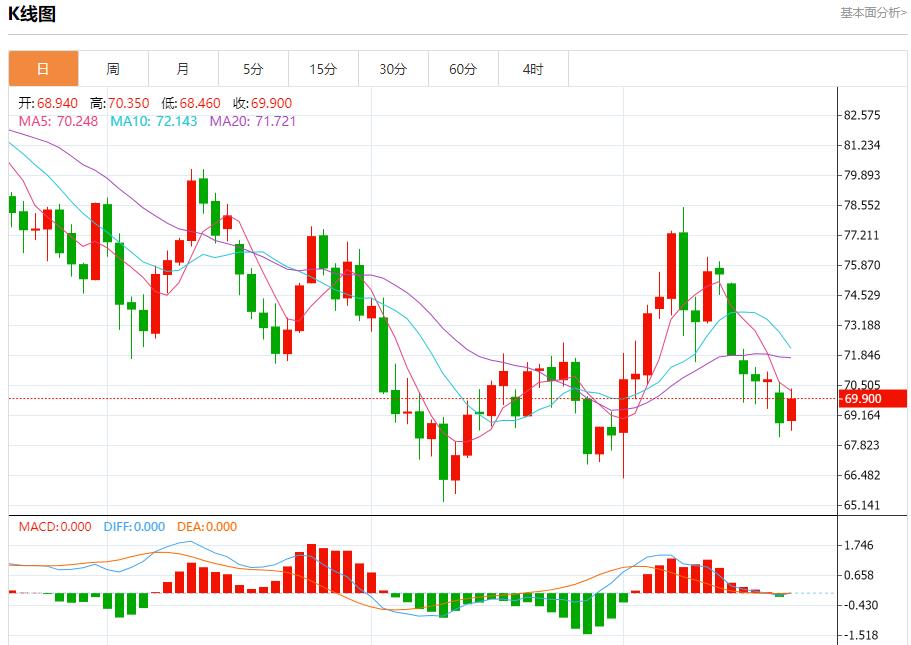The image size is (911, 645).
Task: Click the MA5 indicator label
Action: pyautogui.click(x=58, y=121)
